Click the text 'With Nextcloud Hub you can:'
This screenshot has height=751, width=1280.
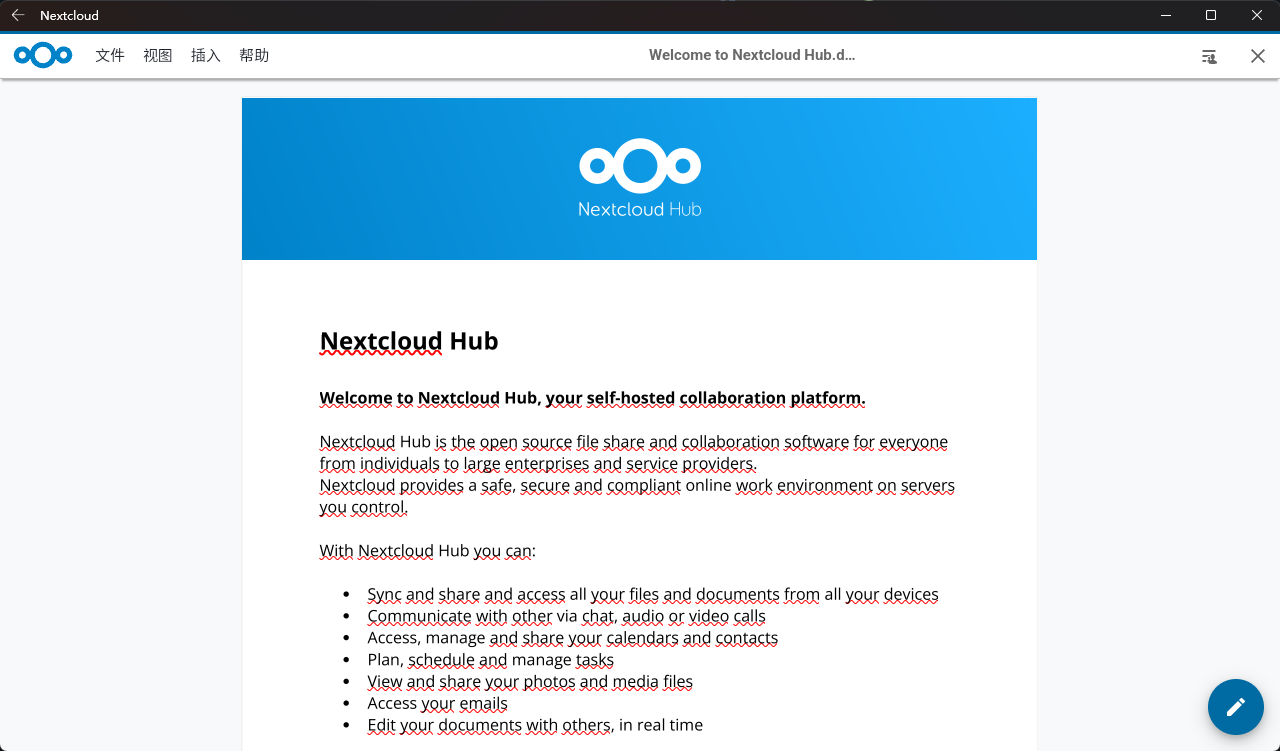[x=428, y=551]
